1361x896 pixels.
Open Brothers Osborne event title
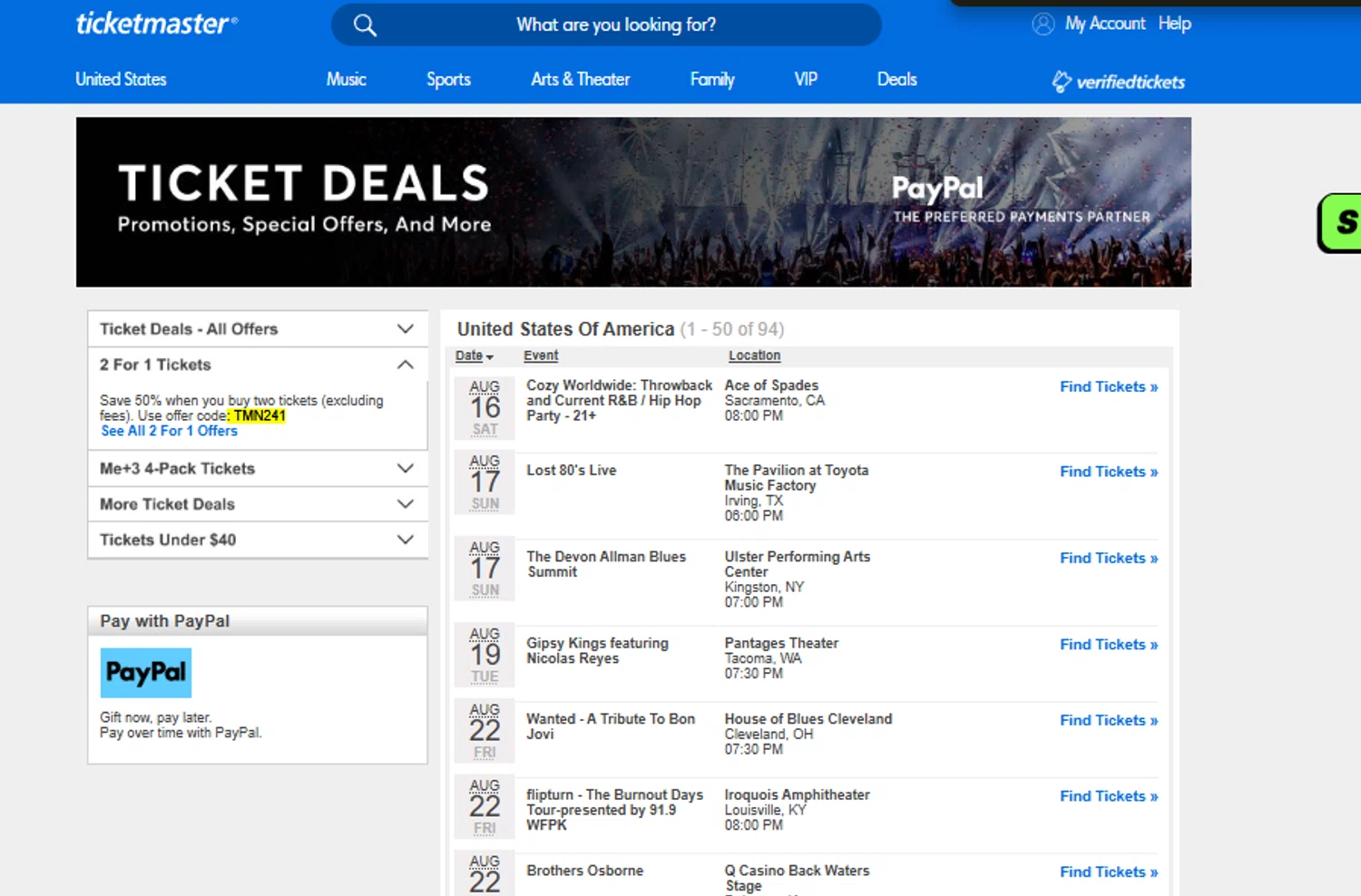(x=585, y=871)
